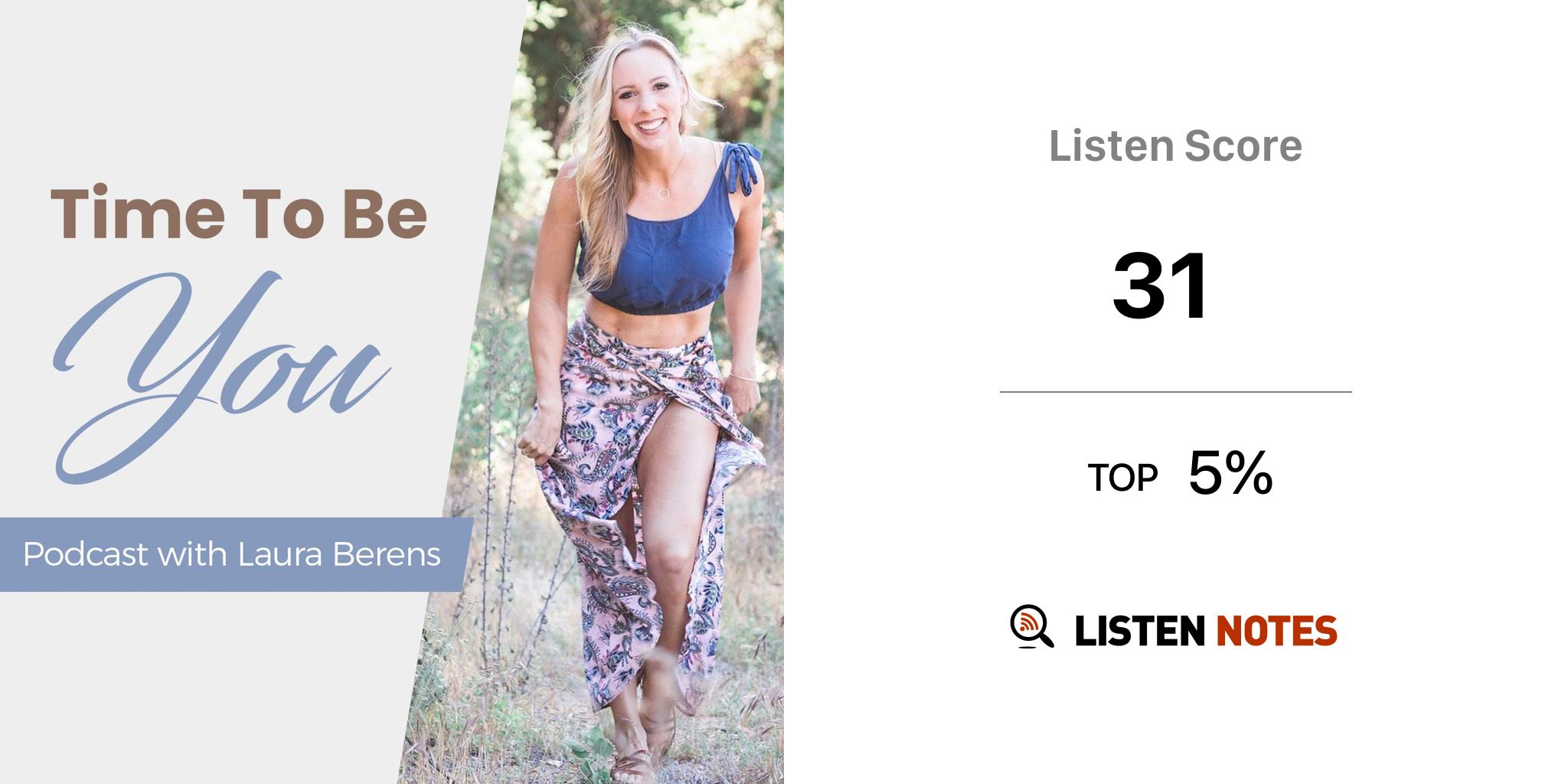The image size is (1568, 784).
Task: Select the Listen Score heading
Action: 1175,145
